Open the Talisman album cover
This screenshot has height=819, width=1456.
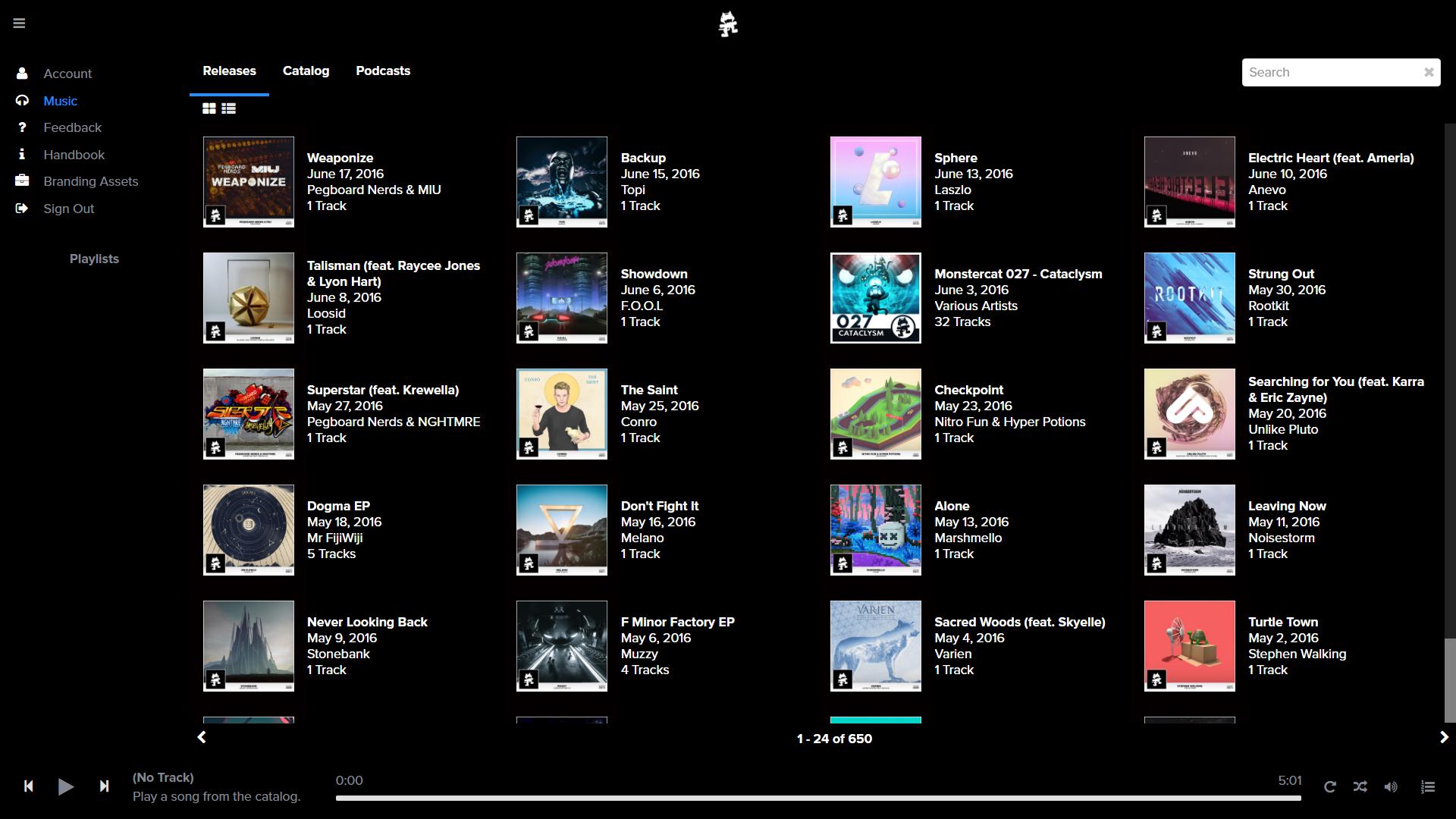(x=248, y=298)
